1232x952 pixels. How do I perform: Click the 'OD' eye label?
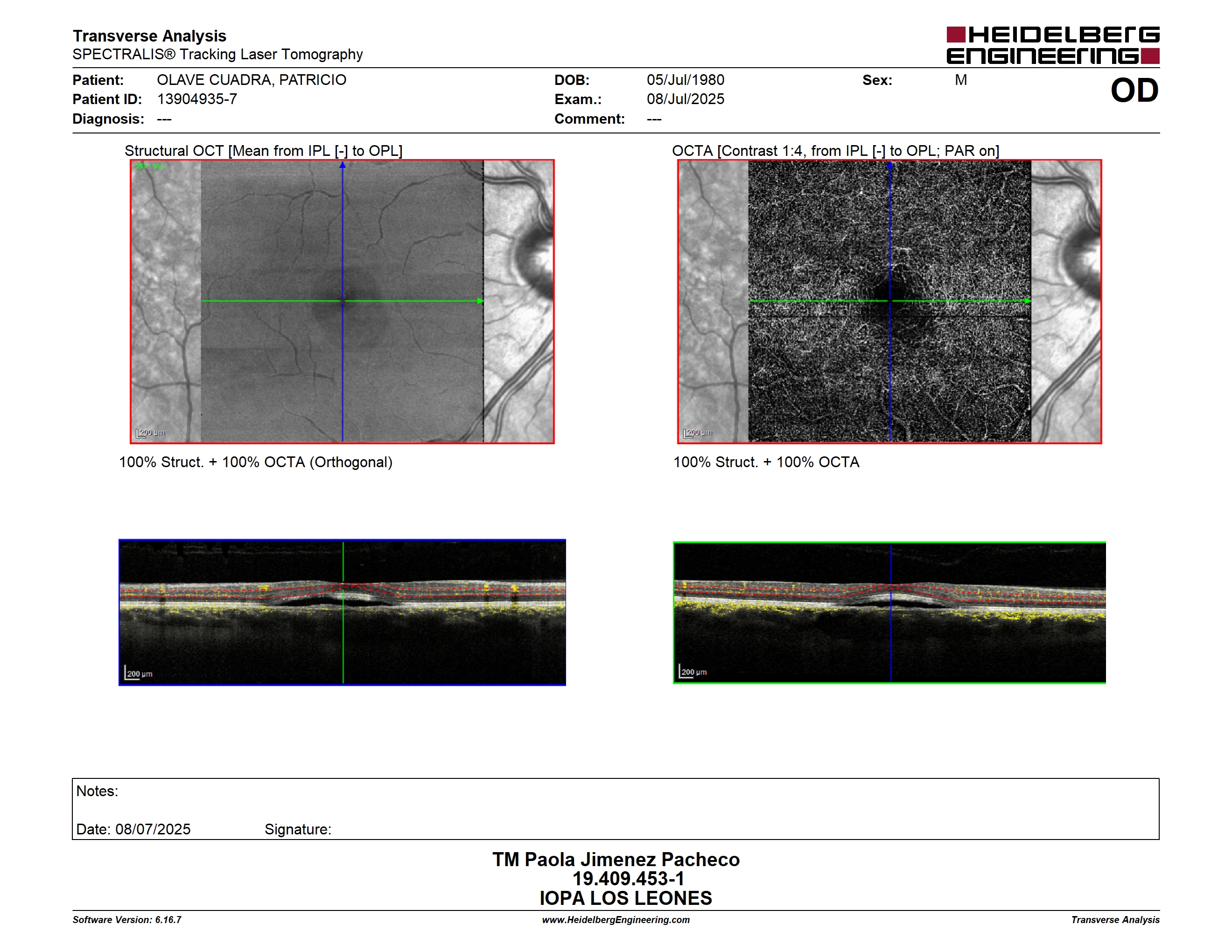[1134, 90]
